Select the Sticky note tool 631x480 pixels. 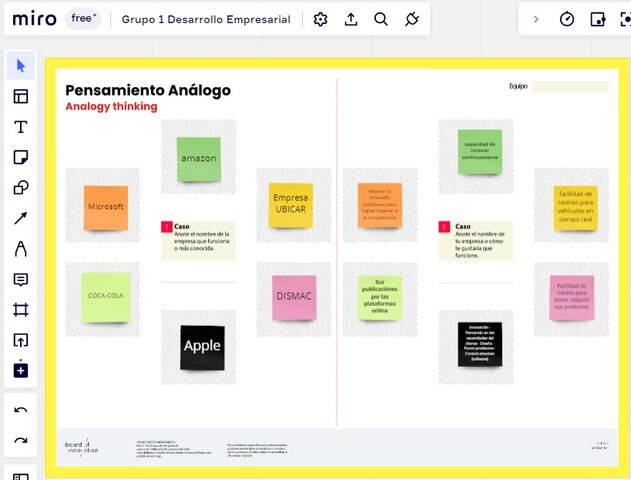click(21, 157)
